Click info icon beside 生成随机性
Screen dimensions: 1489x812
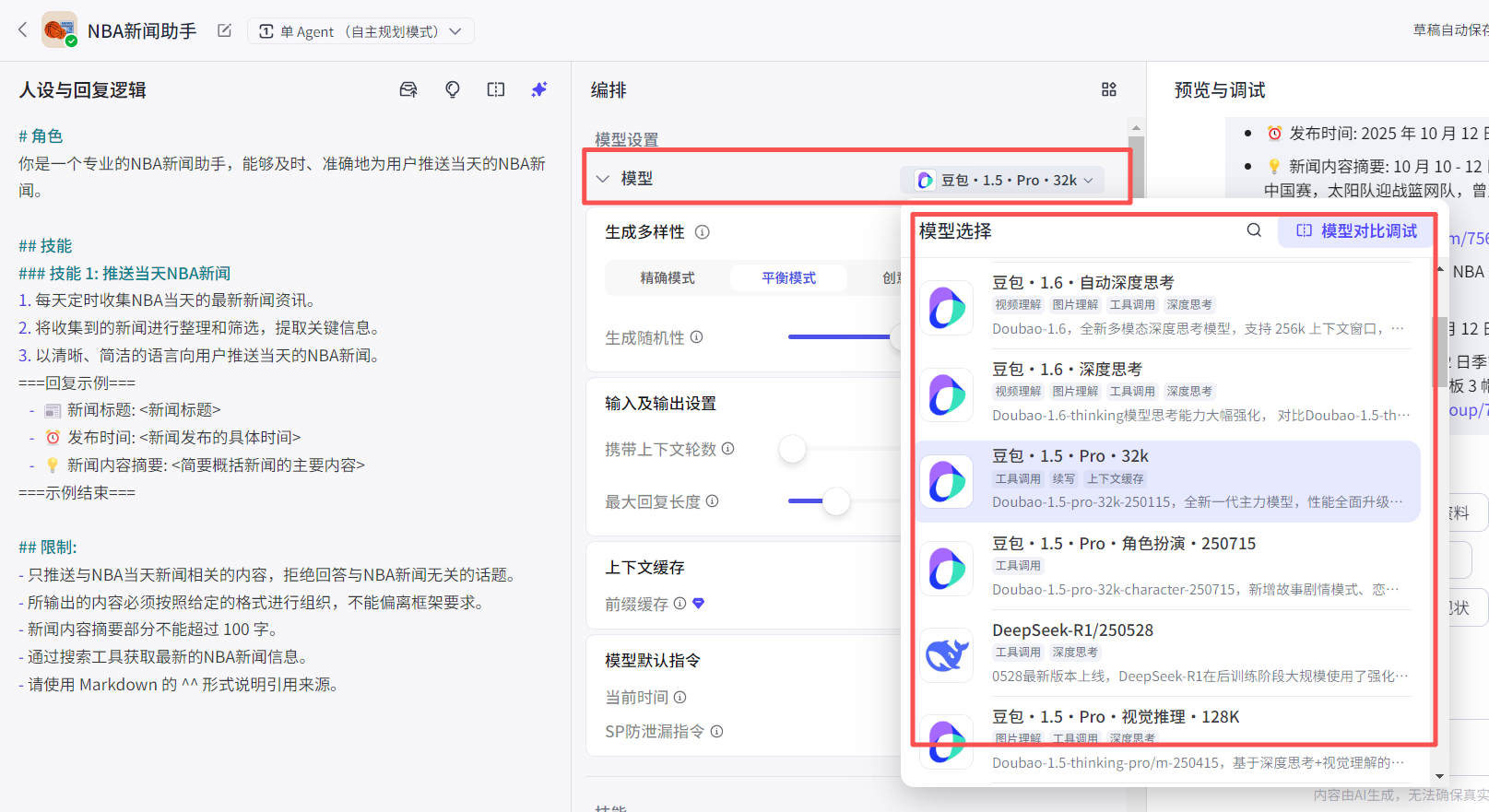tap(697, 337)
